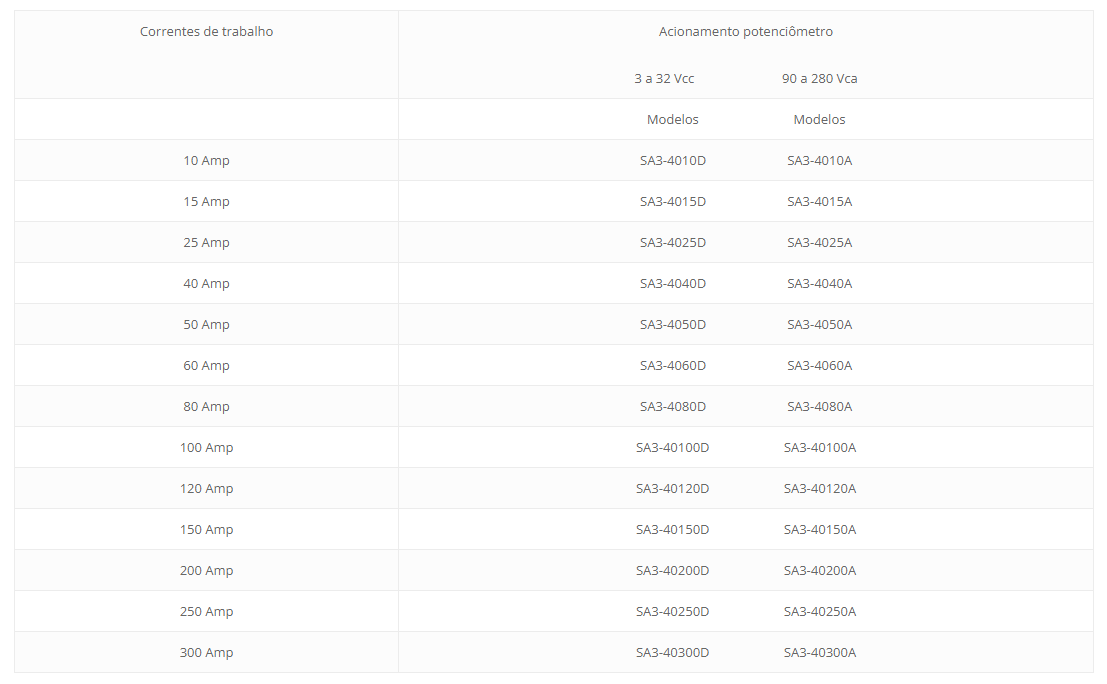Click model SA3-40200A
The image size is (1107, 684).
pyautogui.click(x=820, y=570)
